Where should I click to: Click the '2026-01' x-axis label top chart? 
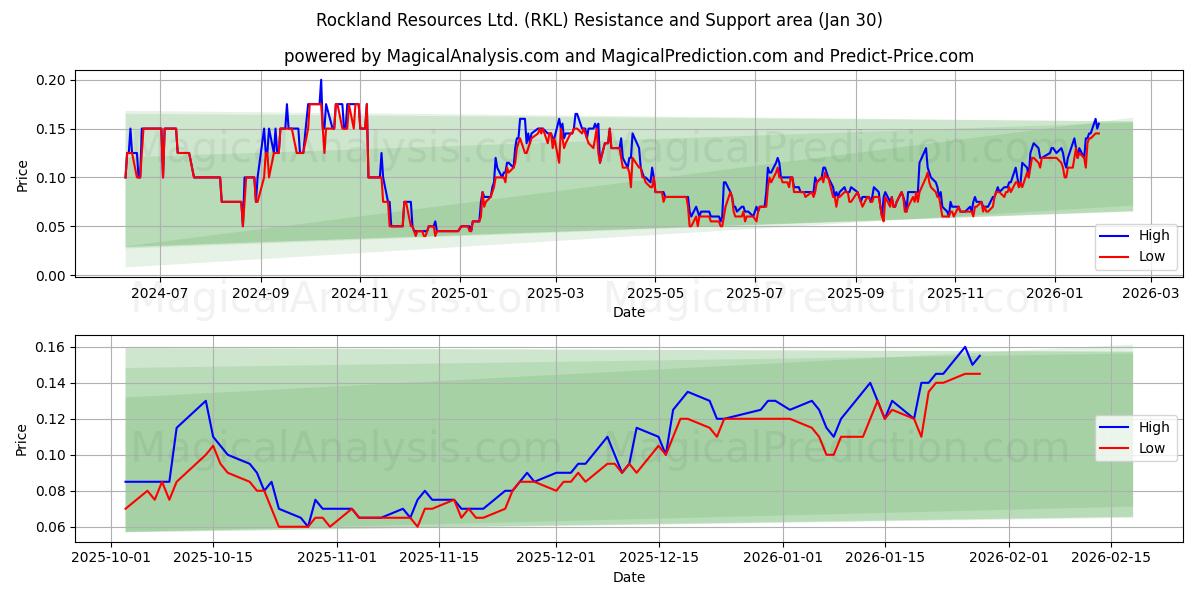pos(1055,294)
